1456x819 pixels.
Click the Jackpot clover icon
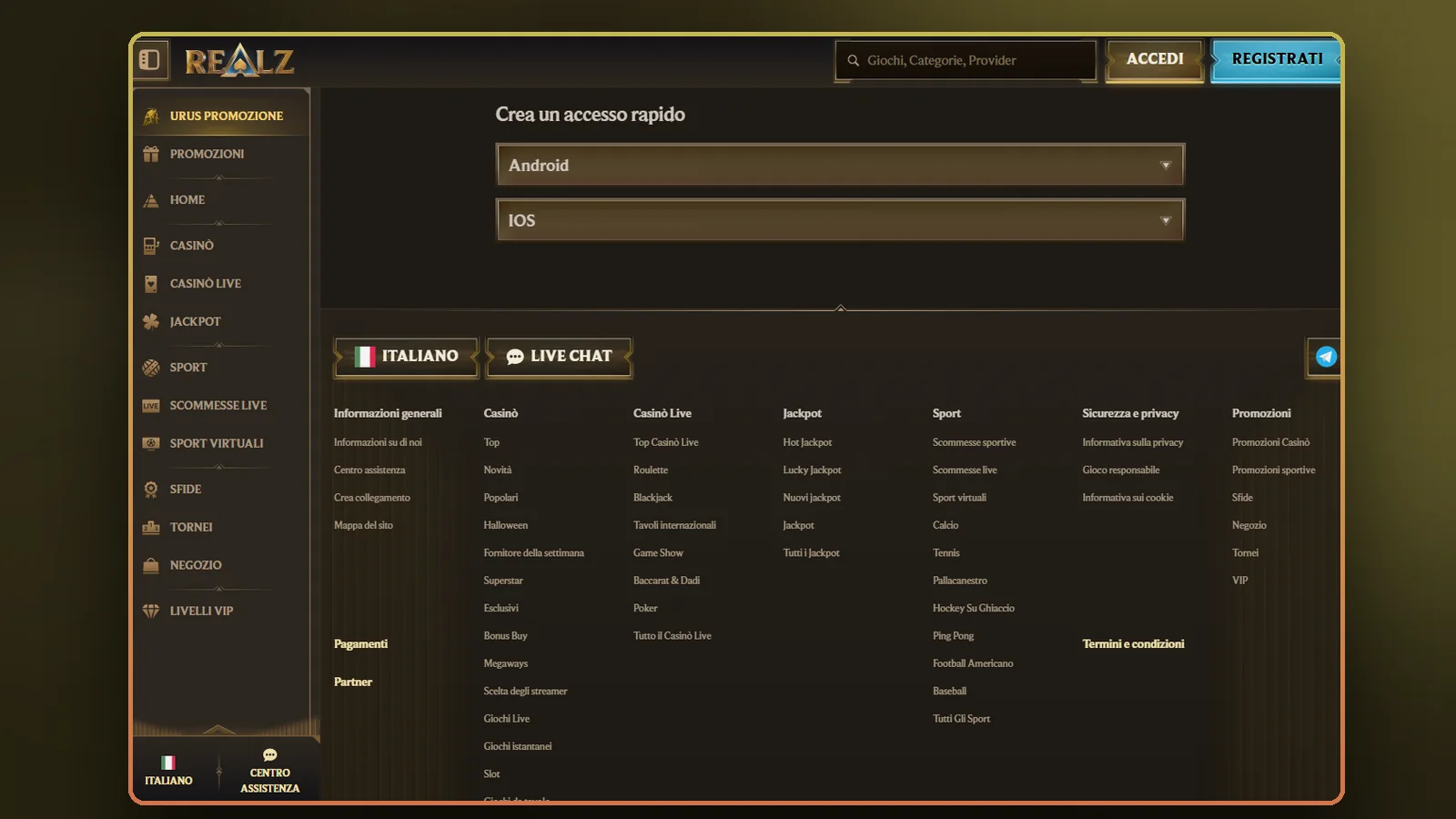pos(151,321)
